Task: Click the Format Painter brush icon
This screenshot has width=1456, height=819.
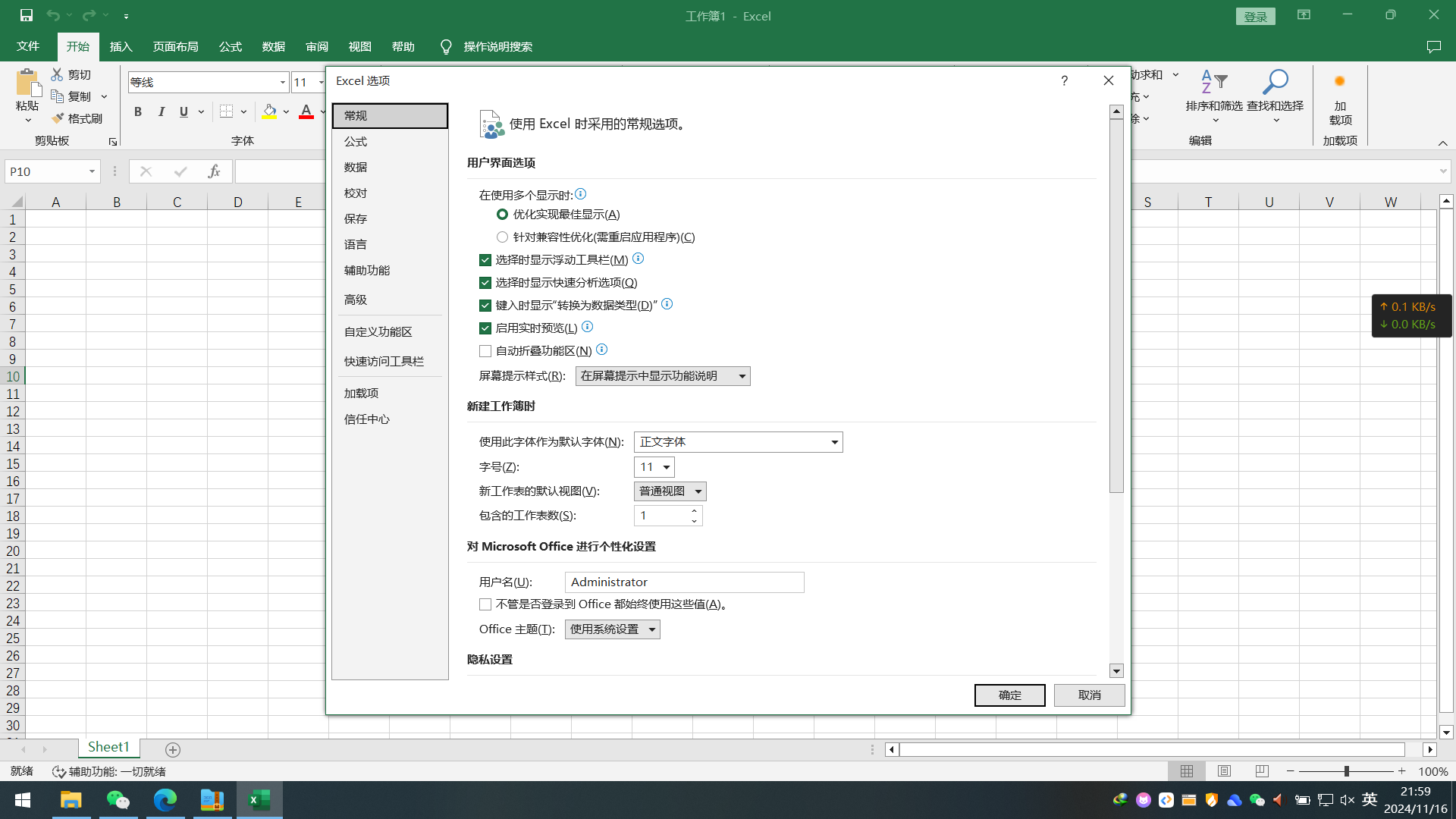Action: [x=57, y=118]
